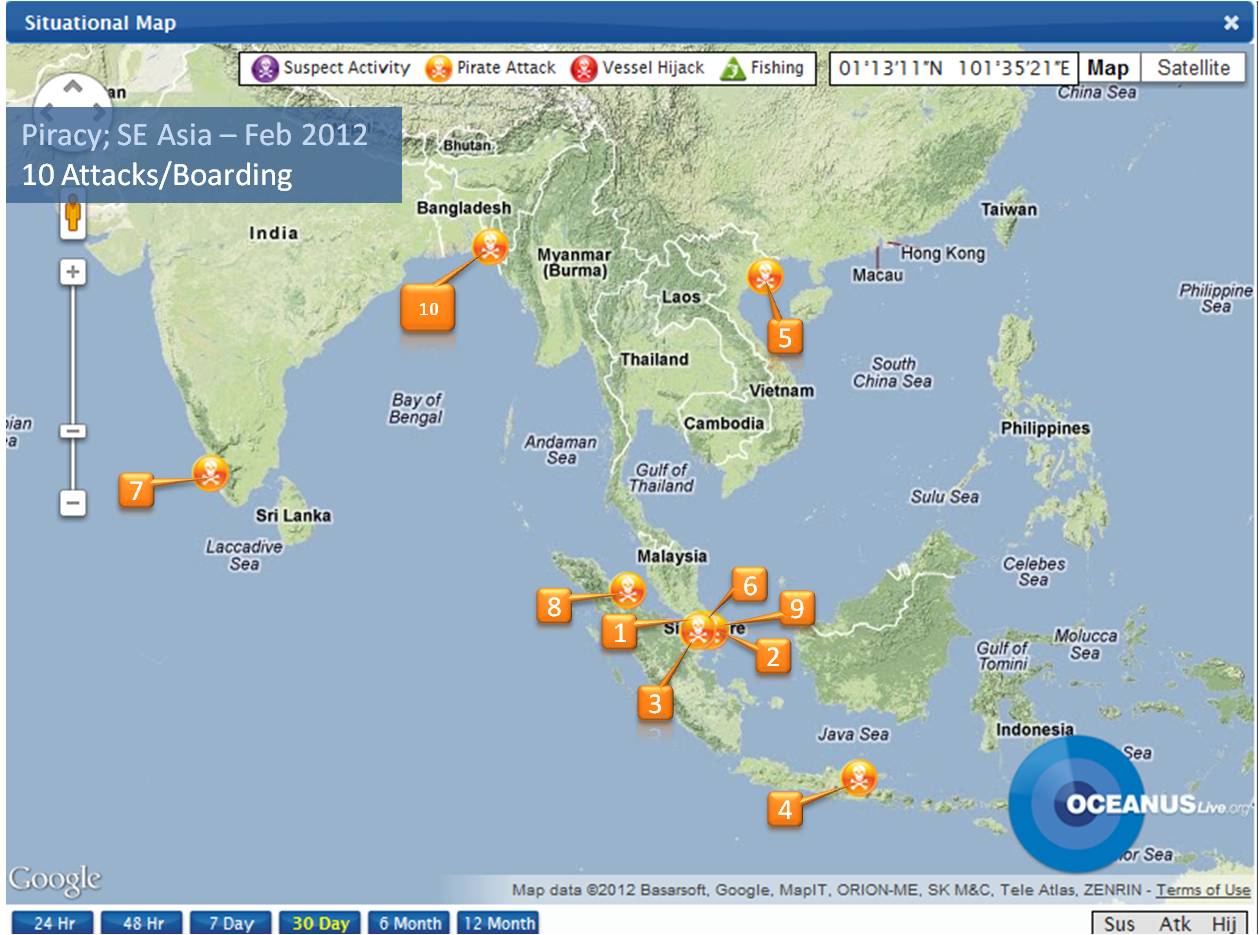Viewport: 1259px width, 935px height.
Task: Click the Google logo
Action: (55, 881)
